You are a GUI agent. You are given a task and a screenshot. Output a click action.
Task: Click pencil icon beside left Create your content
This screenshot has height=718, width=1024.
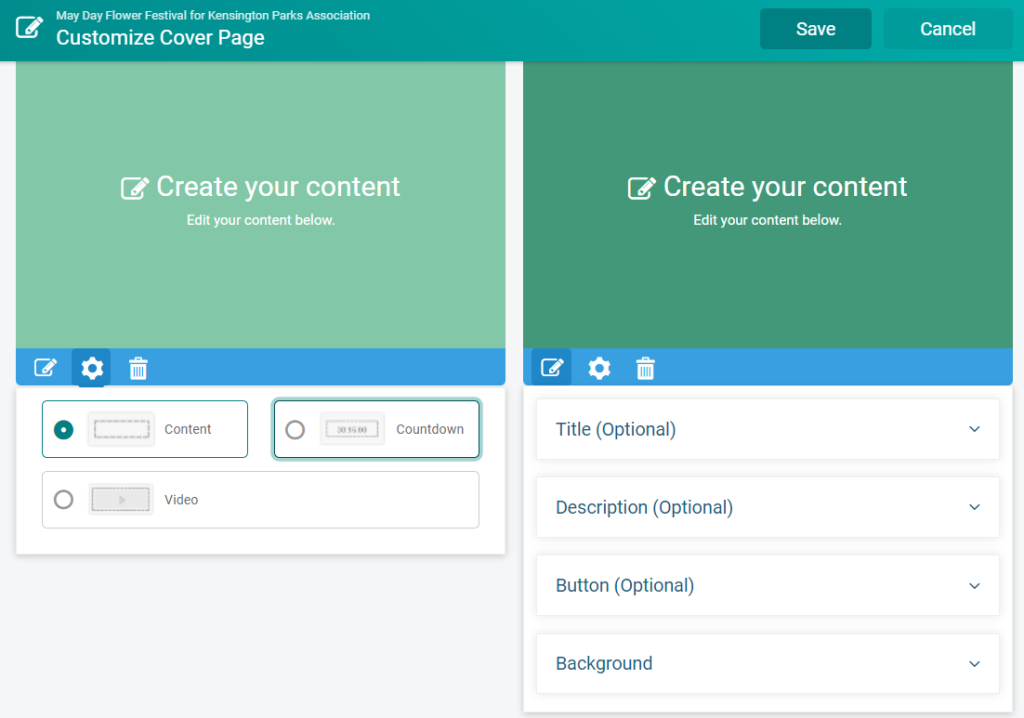(x=135, y=188)
